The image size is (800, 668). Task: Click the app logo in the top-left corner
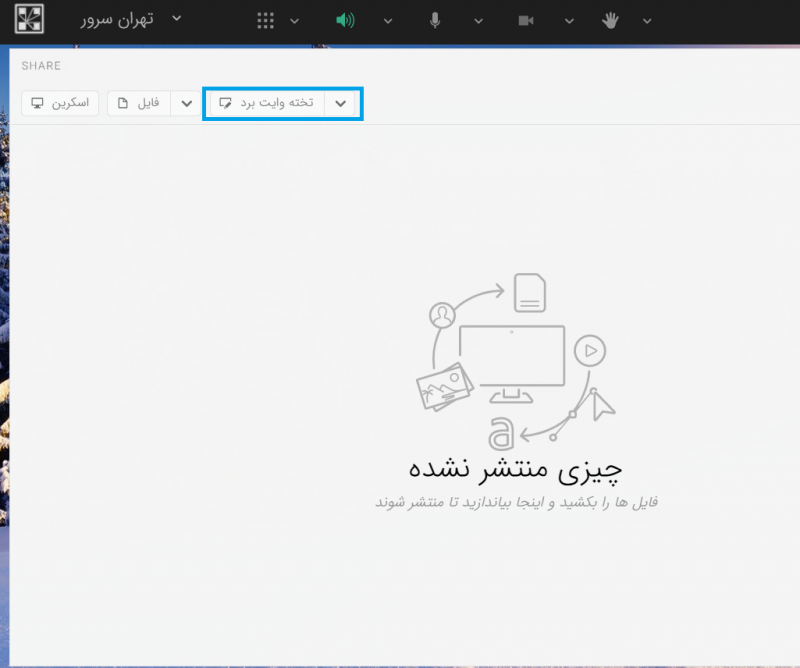tap(30, 20)
